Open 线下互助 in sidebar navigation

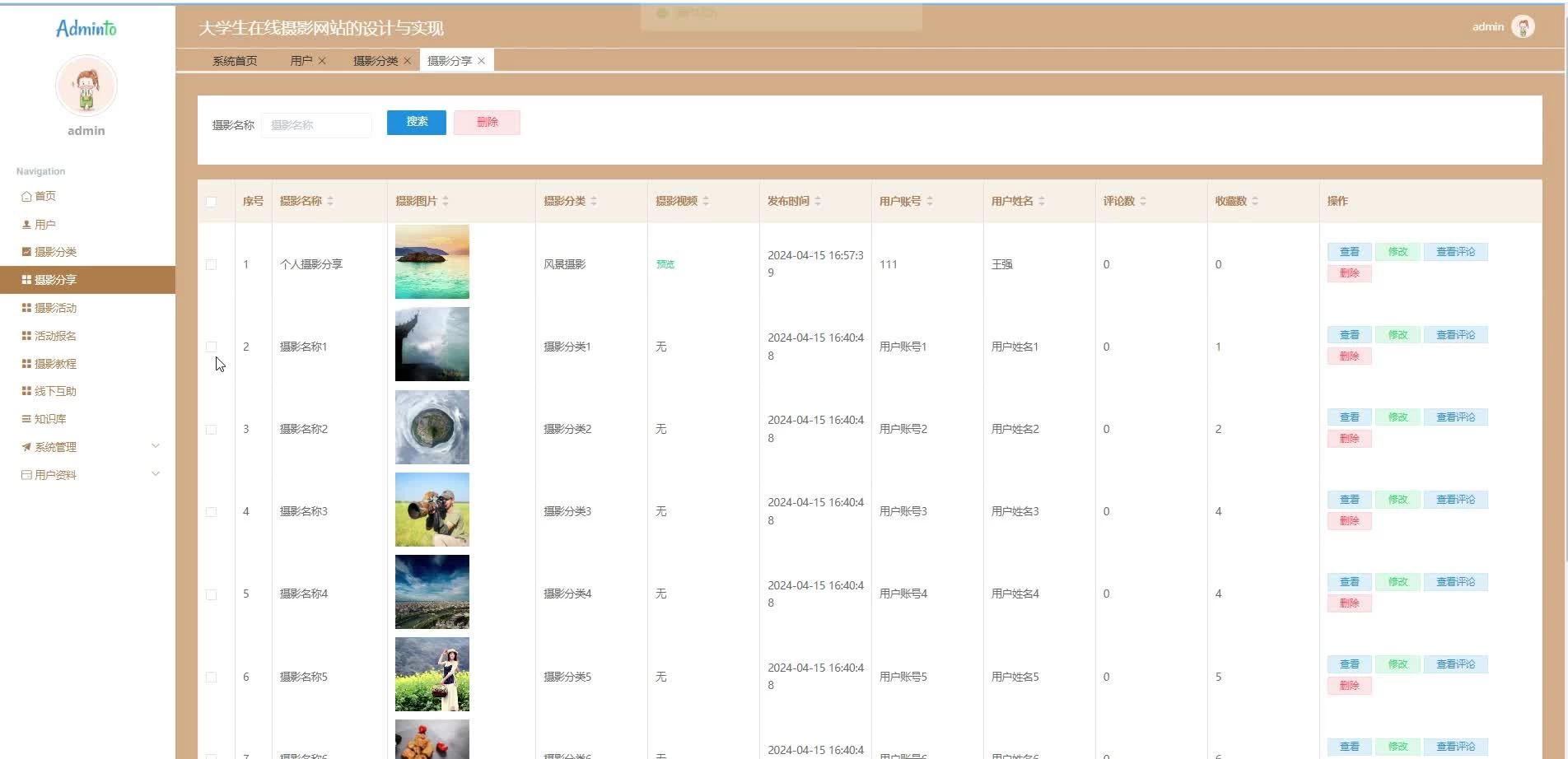coord(87,391)
